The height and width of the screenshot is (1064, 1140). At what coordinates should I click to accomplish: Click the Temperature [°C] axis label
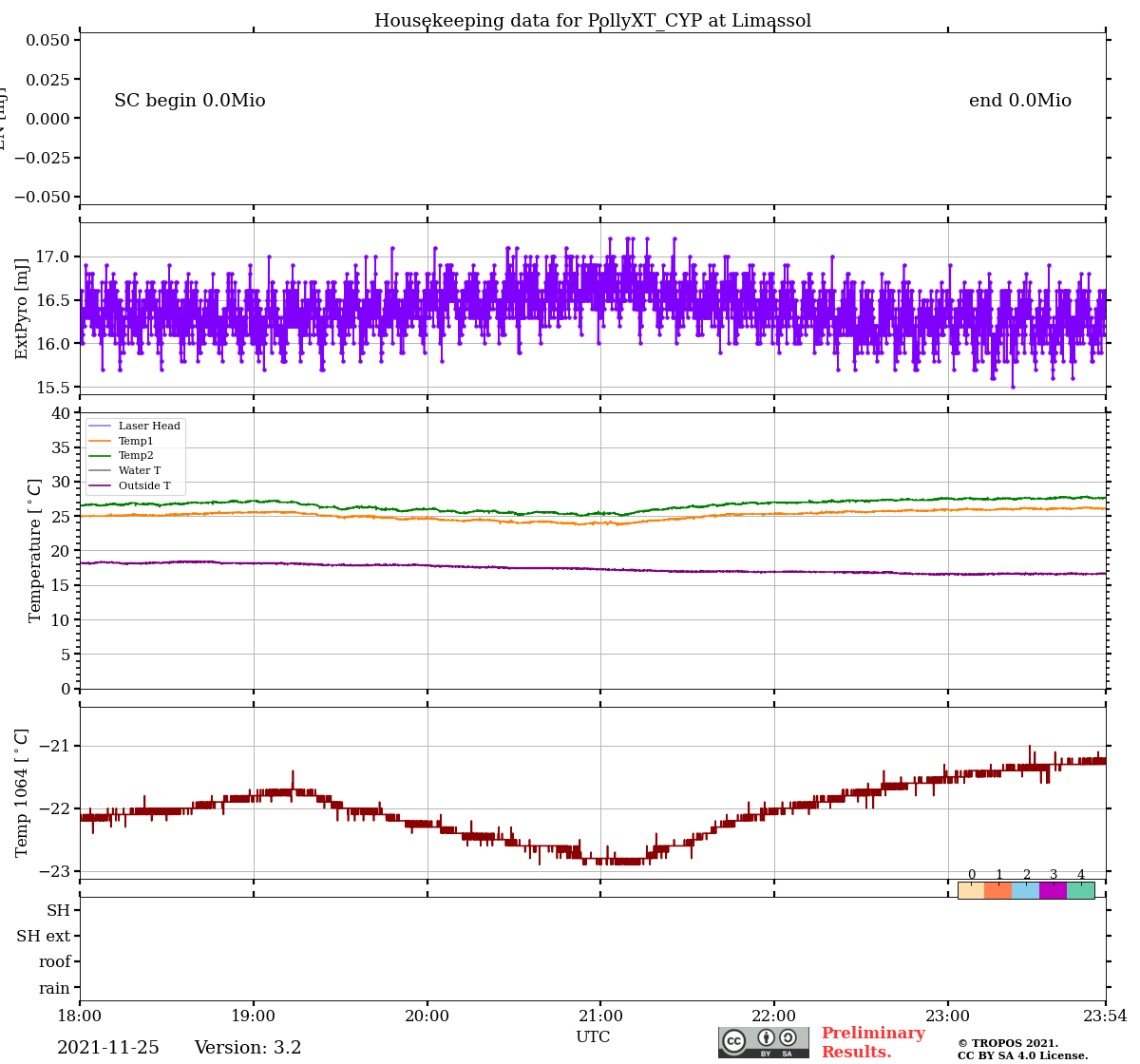(35, 550)
